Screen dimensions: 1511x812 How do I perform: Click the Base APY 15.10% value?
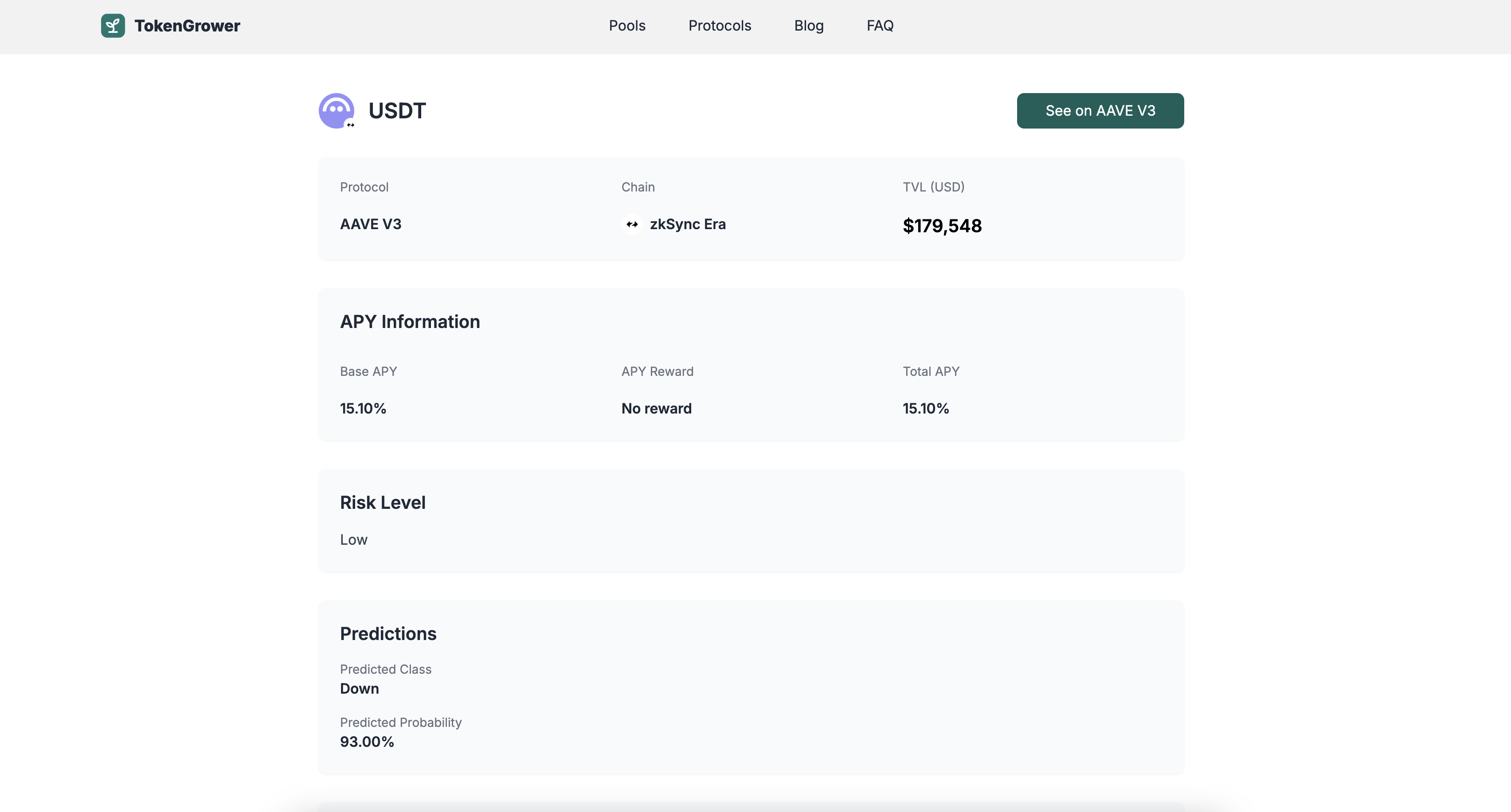[x=363, y=409]
